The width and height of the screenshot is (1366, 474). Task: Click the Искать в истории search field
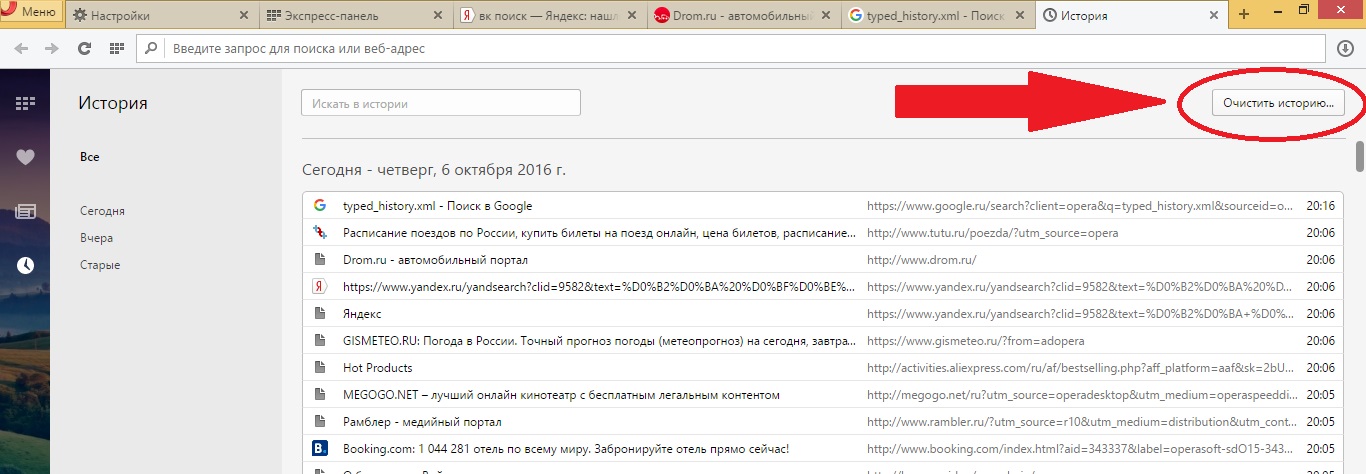tap(441, 103)
